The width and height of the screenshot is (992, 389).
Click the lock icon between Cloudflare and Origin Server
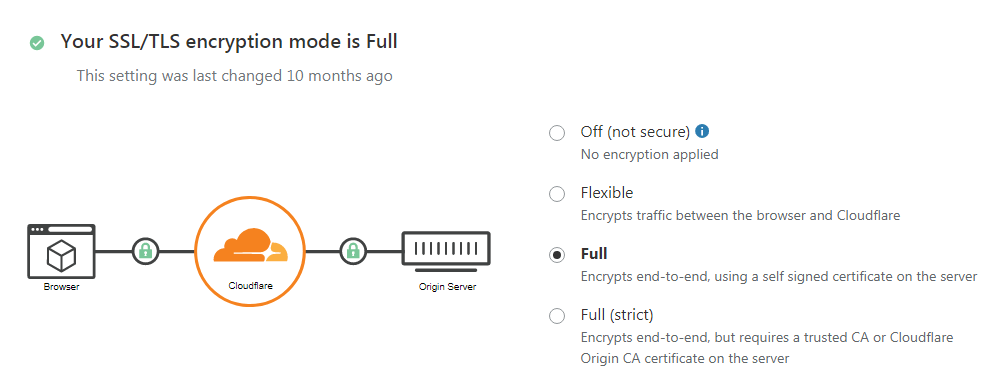click(x=353, y=251)
